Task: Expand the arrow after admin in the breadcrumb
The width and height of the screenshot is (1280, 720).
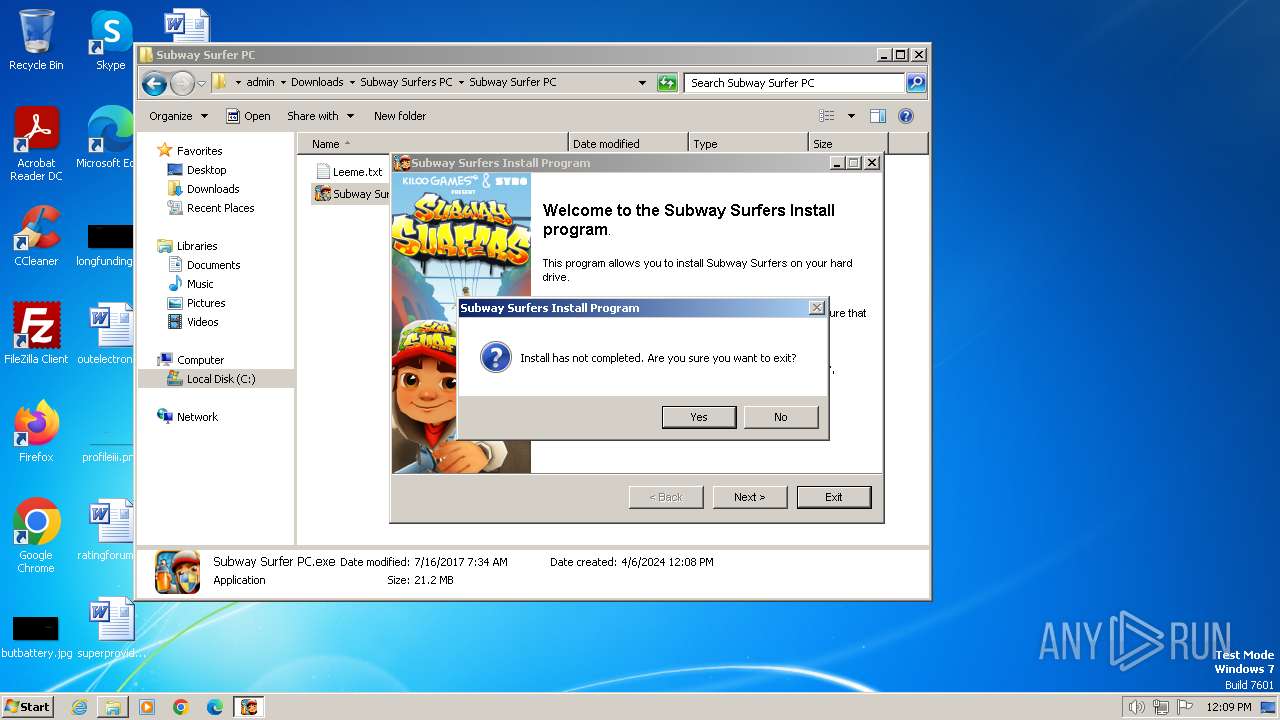Action: [x=283, y=83]
